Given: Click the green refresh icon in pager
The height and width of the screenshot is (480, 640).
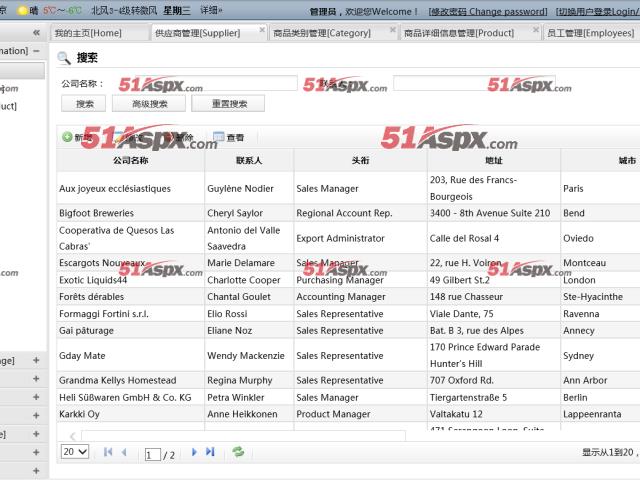Looking at the screenshot, I should tap(238, 452).
